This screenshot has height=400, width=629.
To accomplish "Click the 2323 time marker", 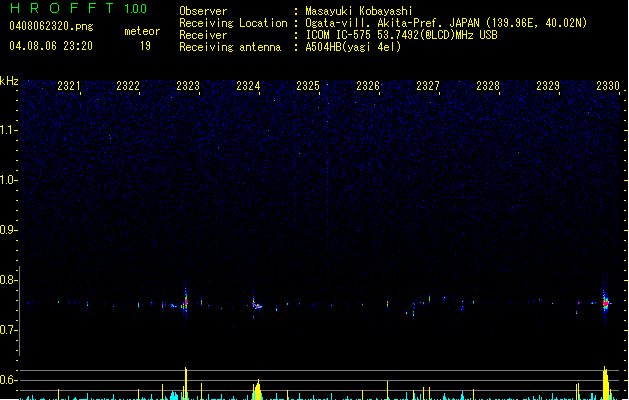I will (188, 86).
